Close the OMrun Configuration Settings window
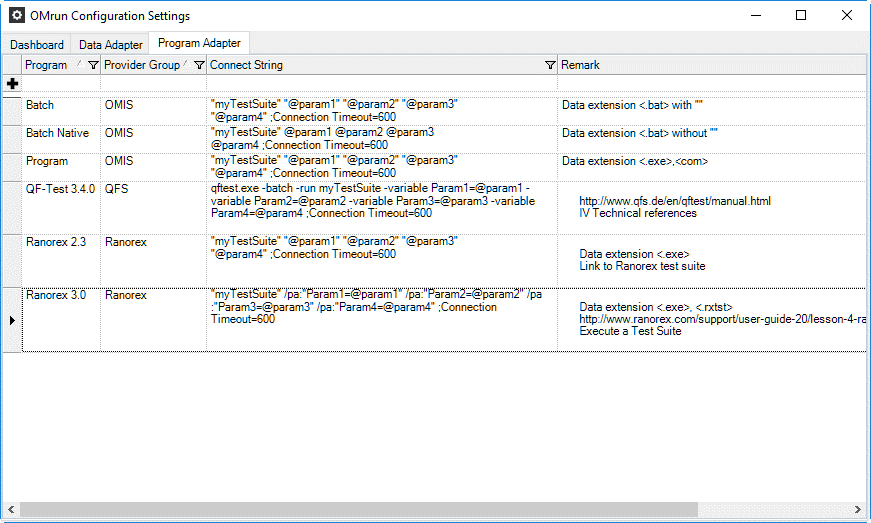 (847, 15)
